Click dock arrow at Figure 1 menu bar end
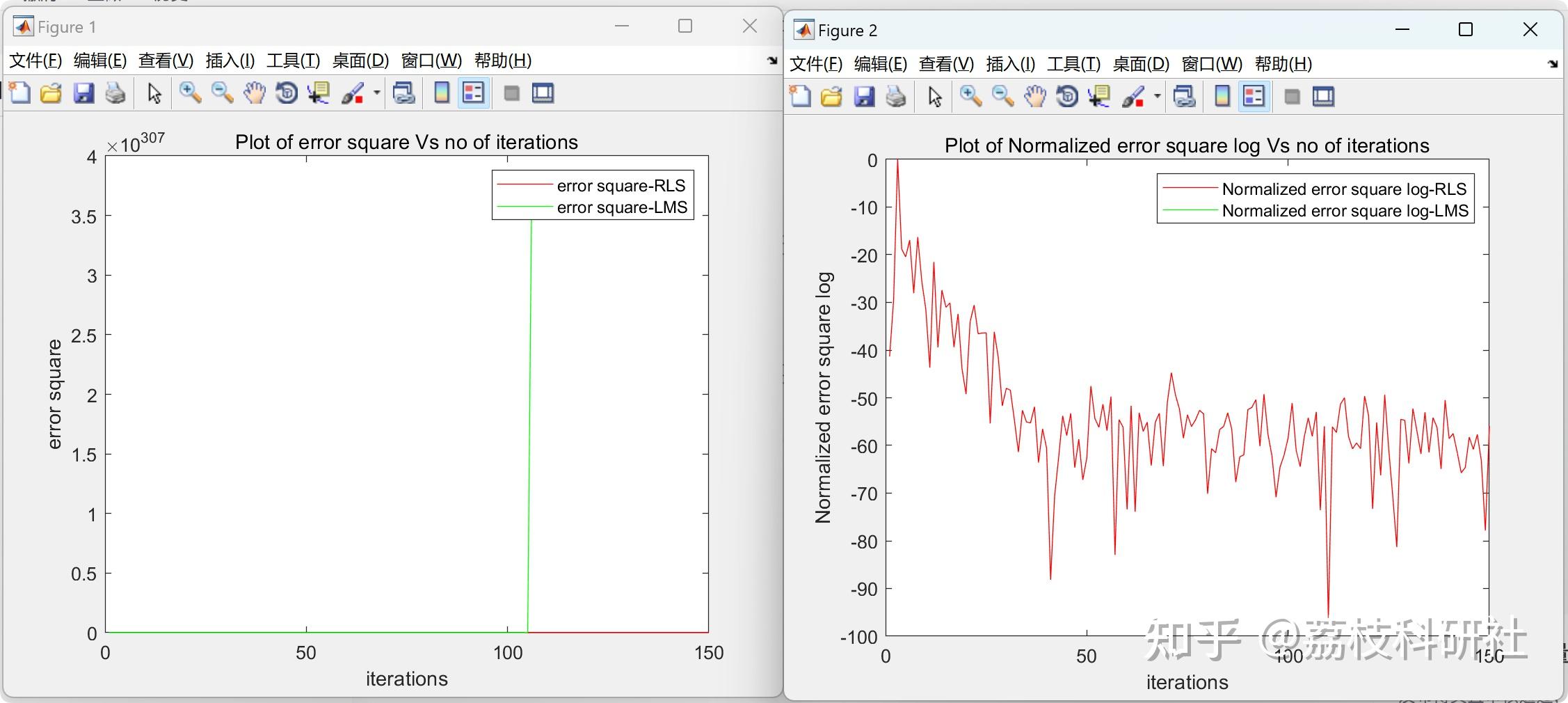Screen dimensions: 1568x703 pyautogui.click(x=771, y=61)
